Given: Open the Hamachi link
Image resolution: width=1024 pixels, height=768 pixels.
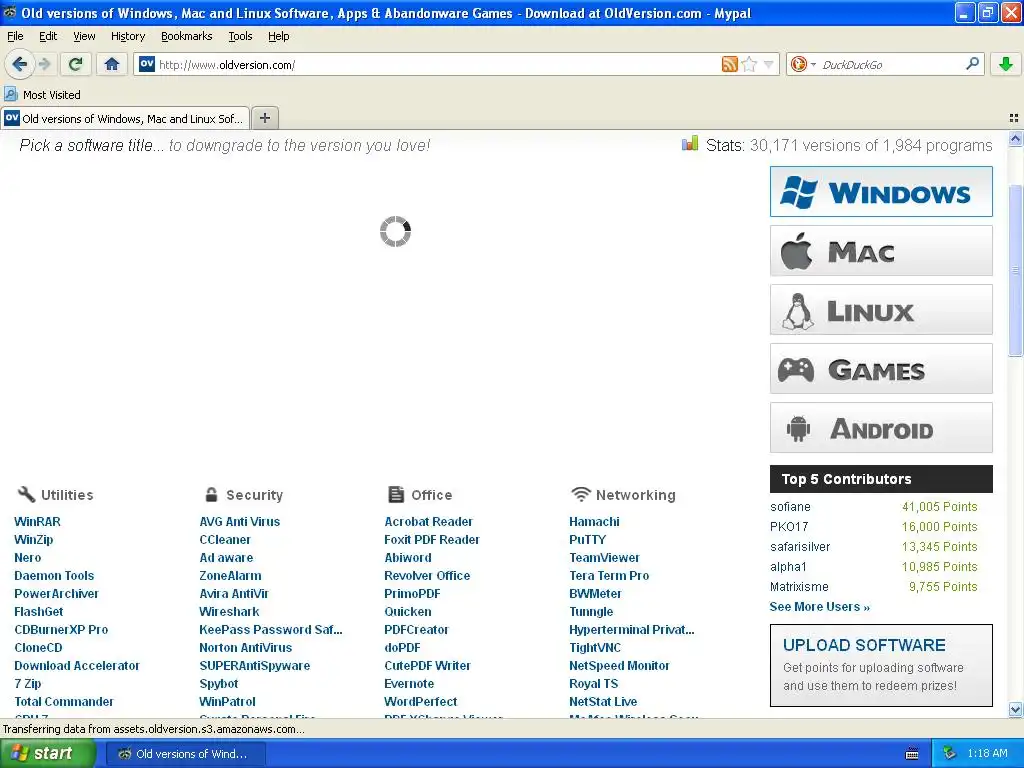Looking at the screenshot, I should (x=594, y=522).
